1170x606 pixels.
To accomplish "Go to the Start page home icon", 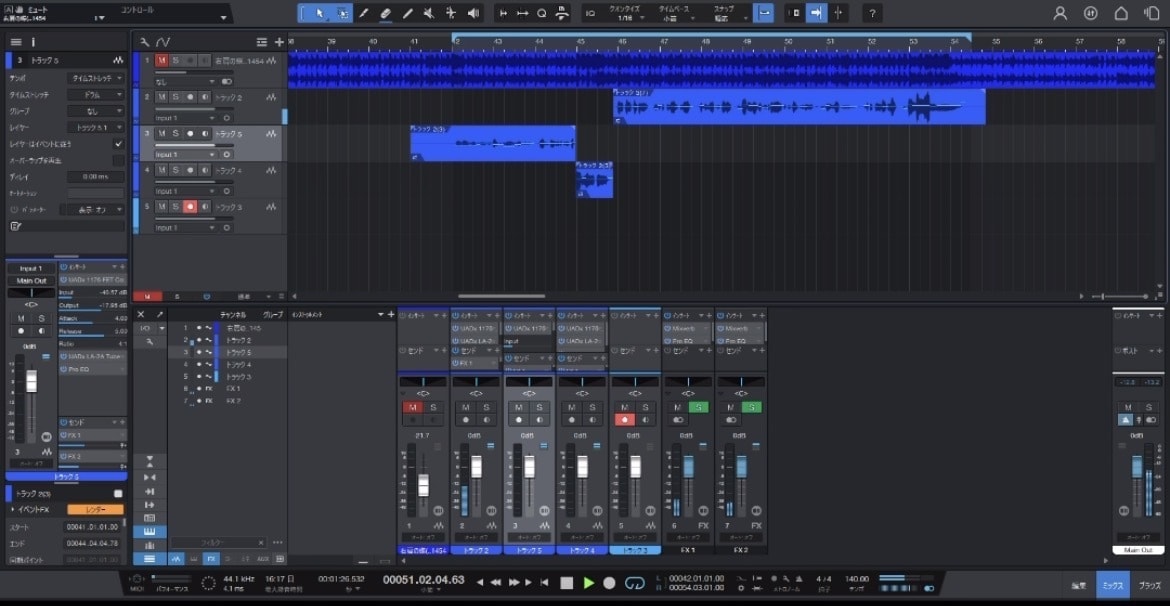I will click(x=1121, y=13).
